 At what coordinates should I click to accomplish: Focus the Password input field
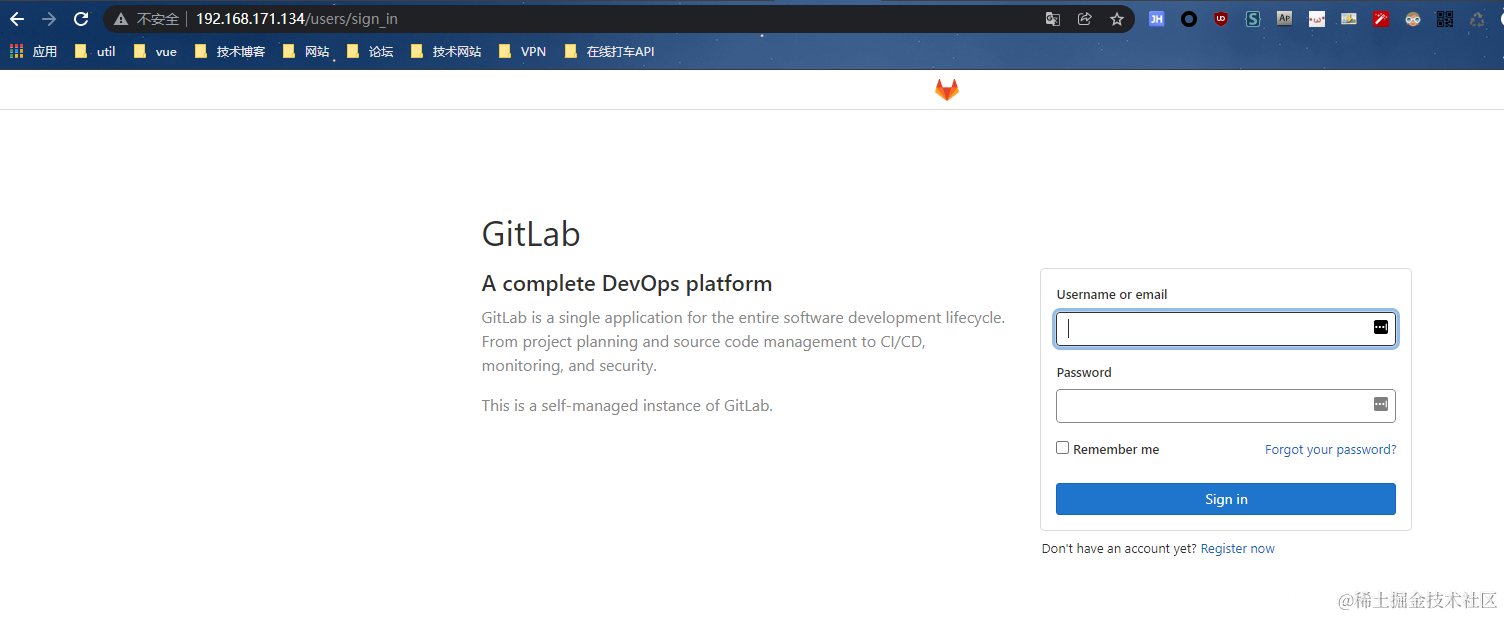click(1226, 406)
